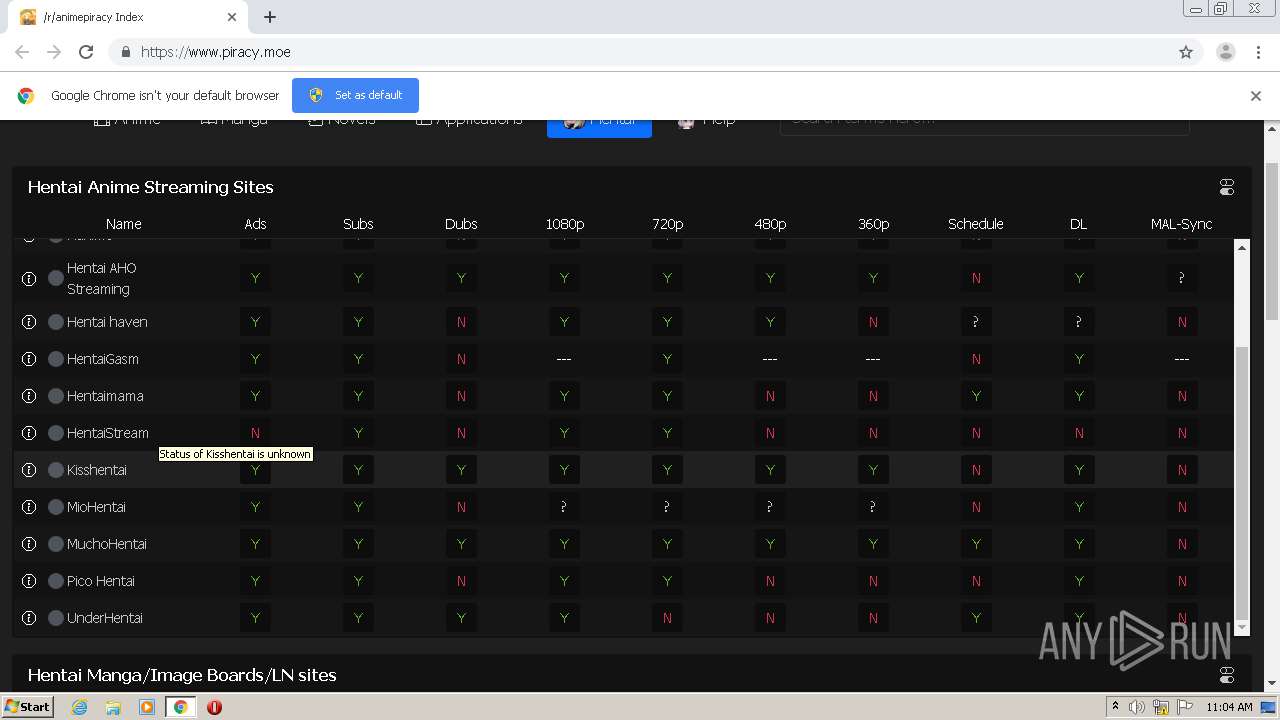Sort table by Ads column
Viewport: 1280px width, 720px height.
click(255, 224)
